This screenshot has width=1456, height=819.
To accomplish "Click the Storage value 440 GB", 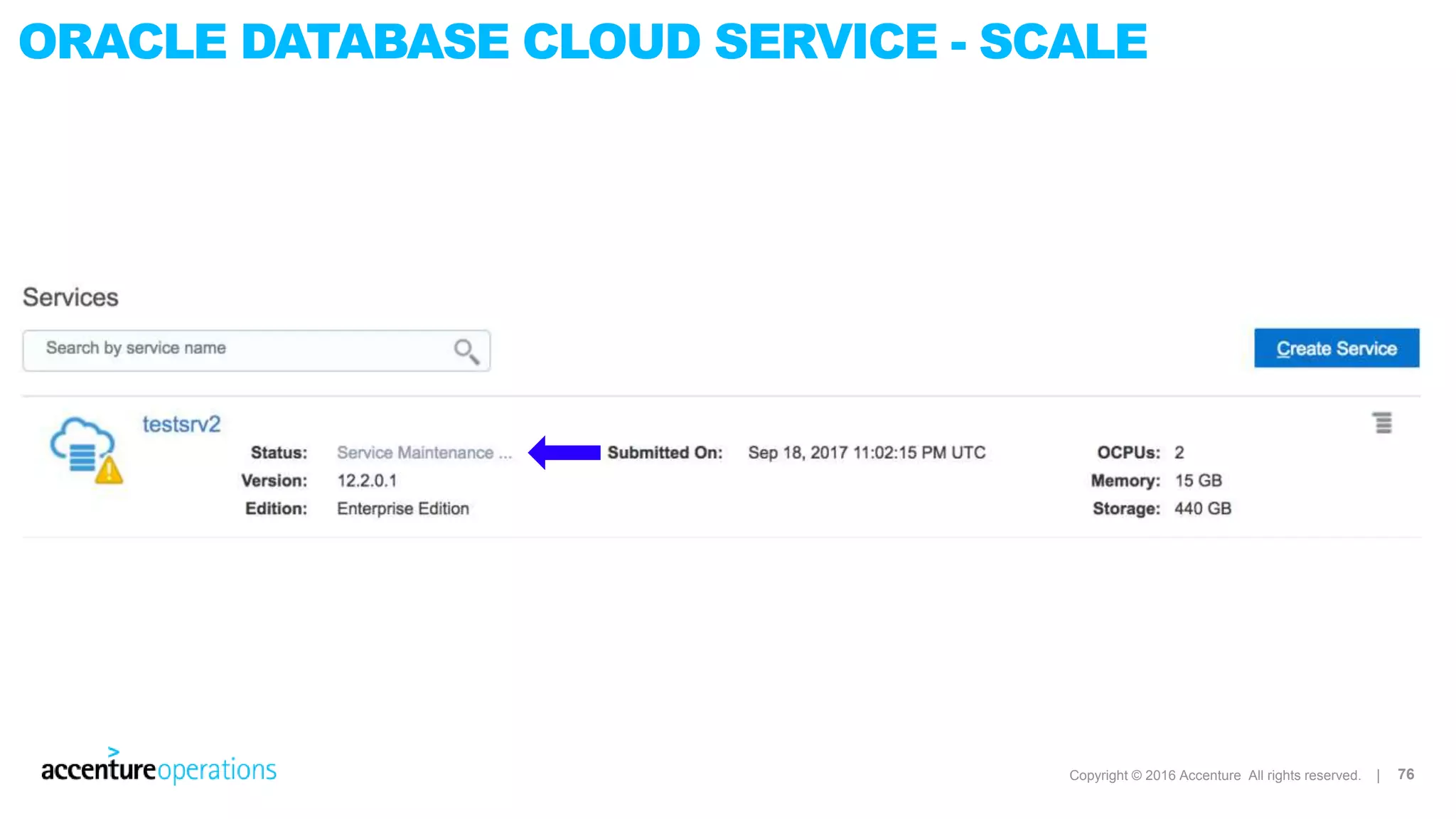I will [1203, 509].
